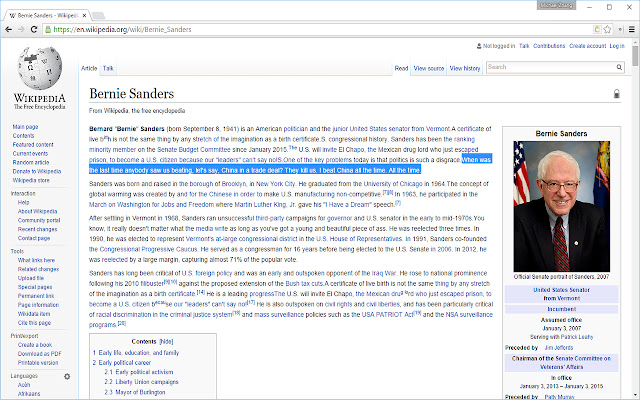Viewport: 640px width, 400px height.
Task: Click the Wikipedia search magnifier icon
Action: 619,67
